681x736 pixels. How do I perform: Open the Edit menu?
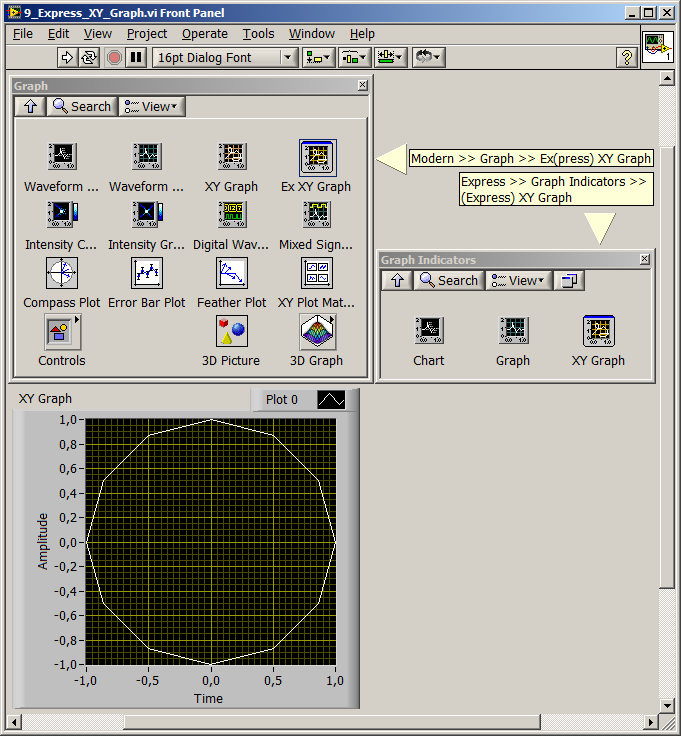coord(58,34)
